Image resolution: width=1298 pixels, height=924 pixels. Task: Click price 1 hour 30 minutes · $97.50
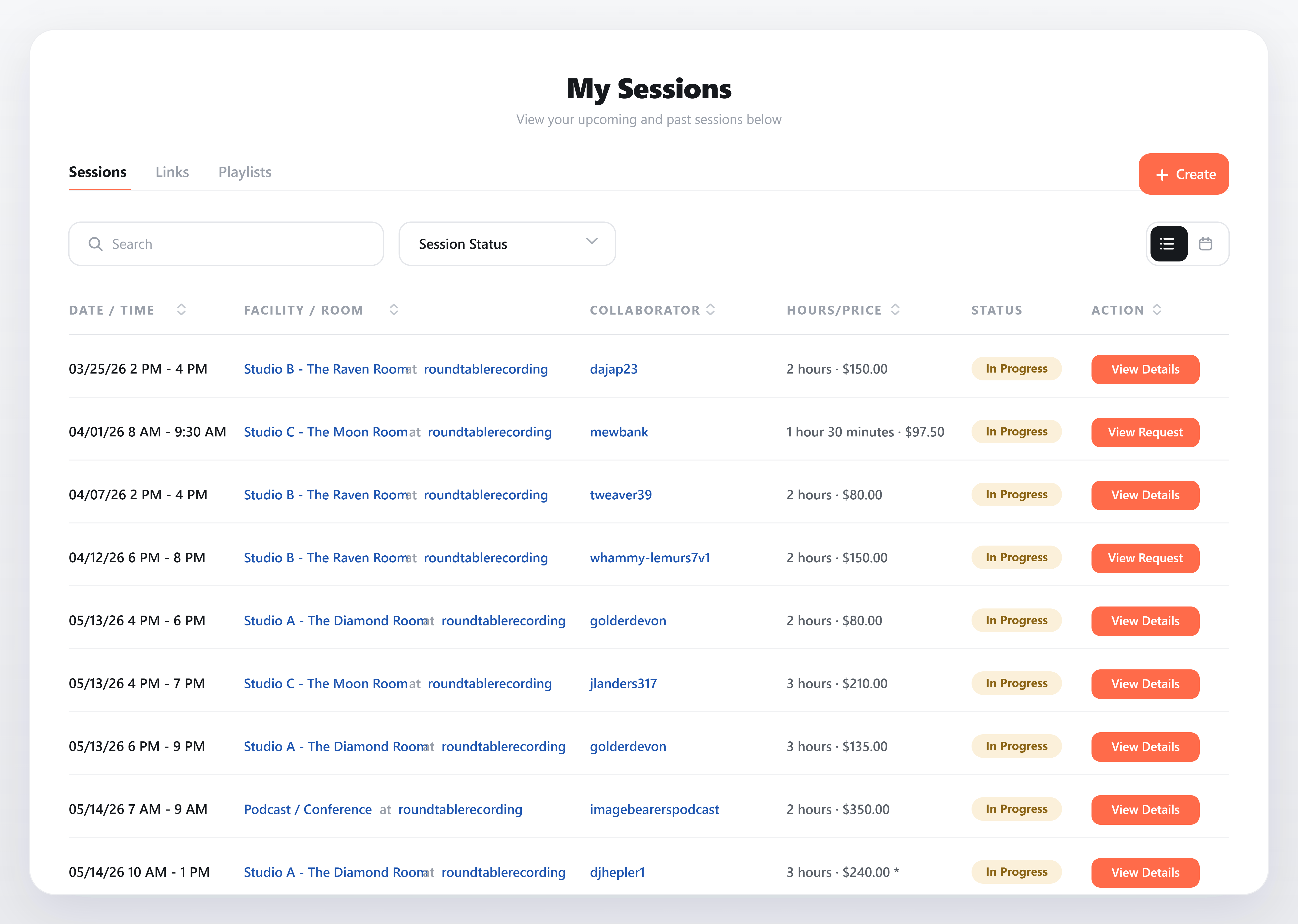[x=866, y=432]
